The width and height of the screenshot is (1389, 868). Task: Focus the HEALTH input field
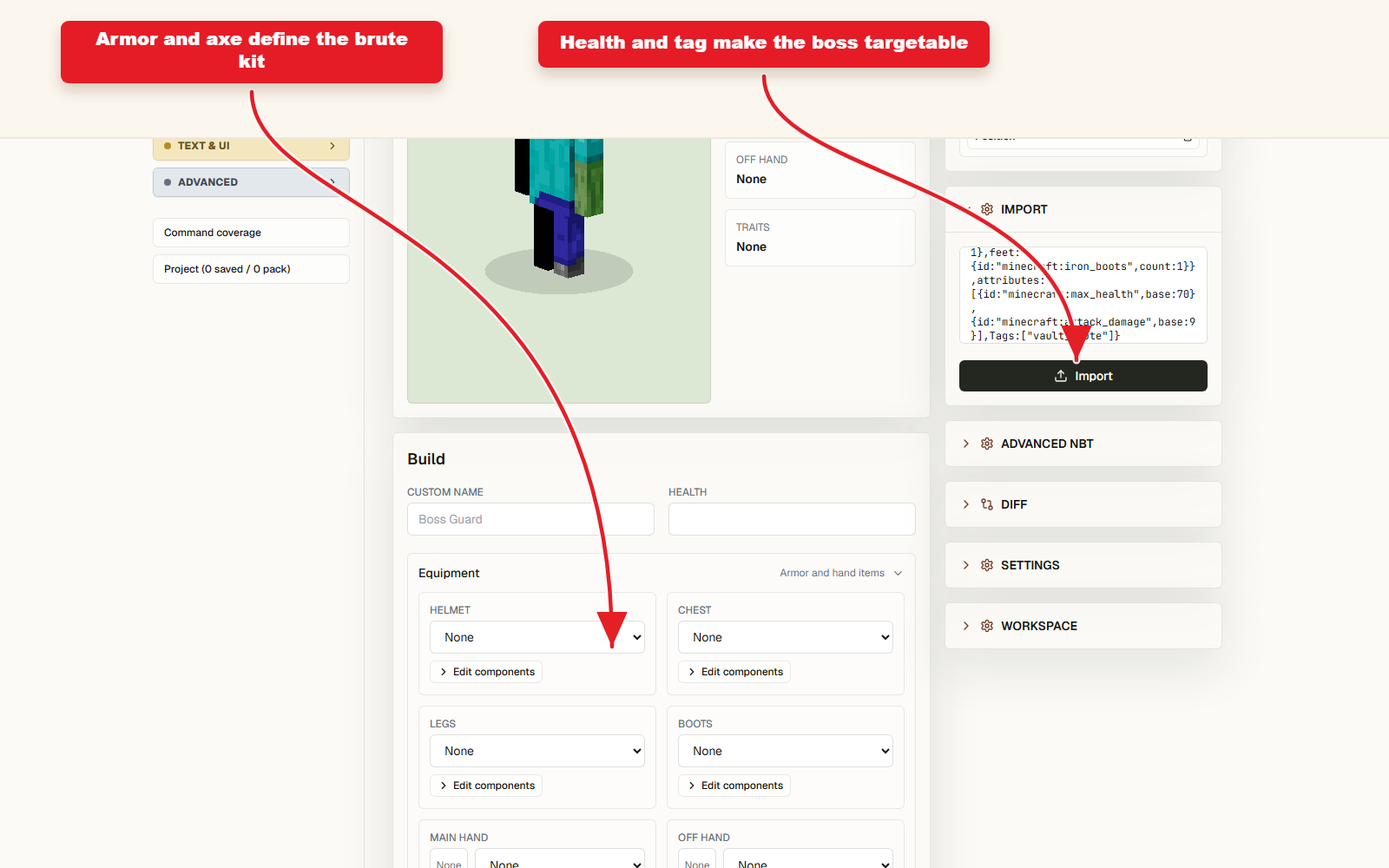792,519
